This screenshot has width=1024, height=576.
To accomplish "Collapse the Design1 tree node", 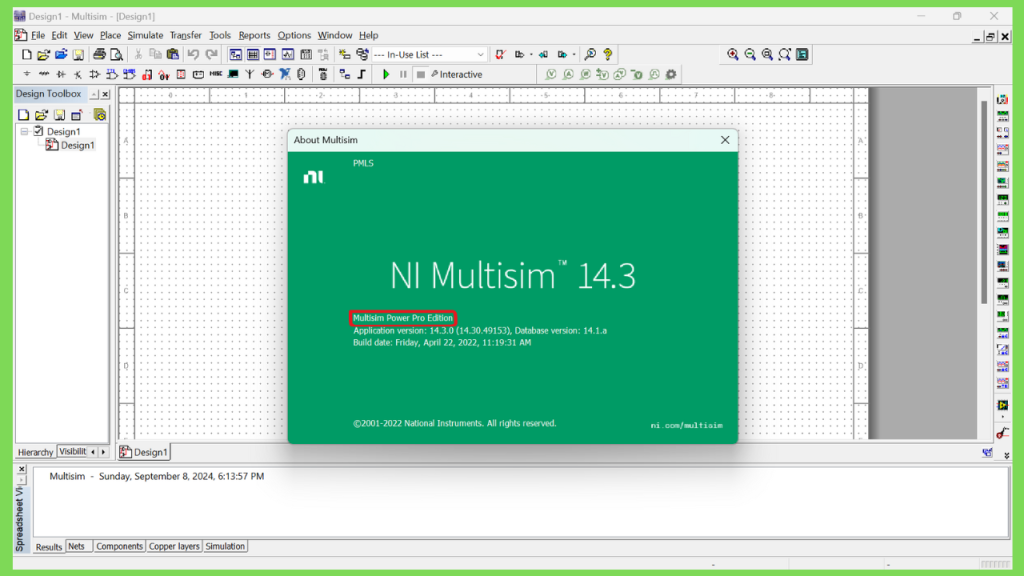I will [x=25, y=131].
